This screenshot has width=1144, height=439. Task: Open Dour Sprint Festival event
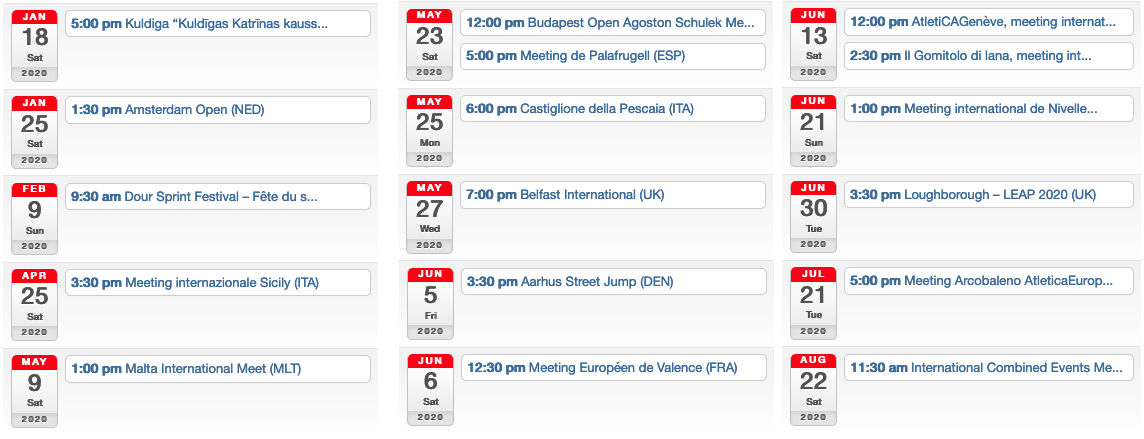218,196
